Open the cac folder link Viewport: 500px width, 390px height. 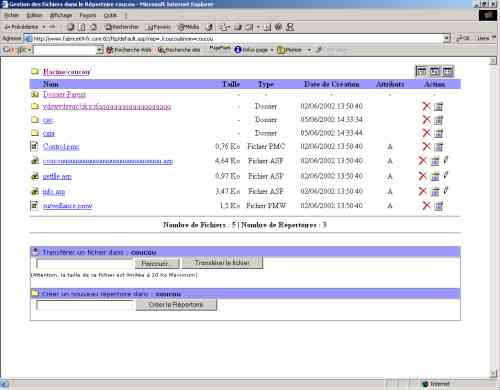(x=48, y=120)
